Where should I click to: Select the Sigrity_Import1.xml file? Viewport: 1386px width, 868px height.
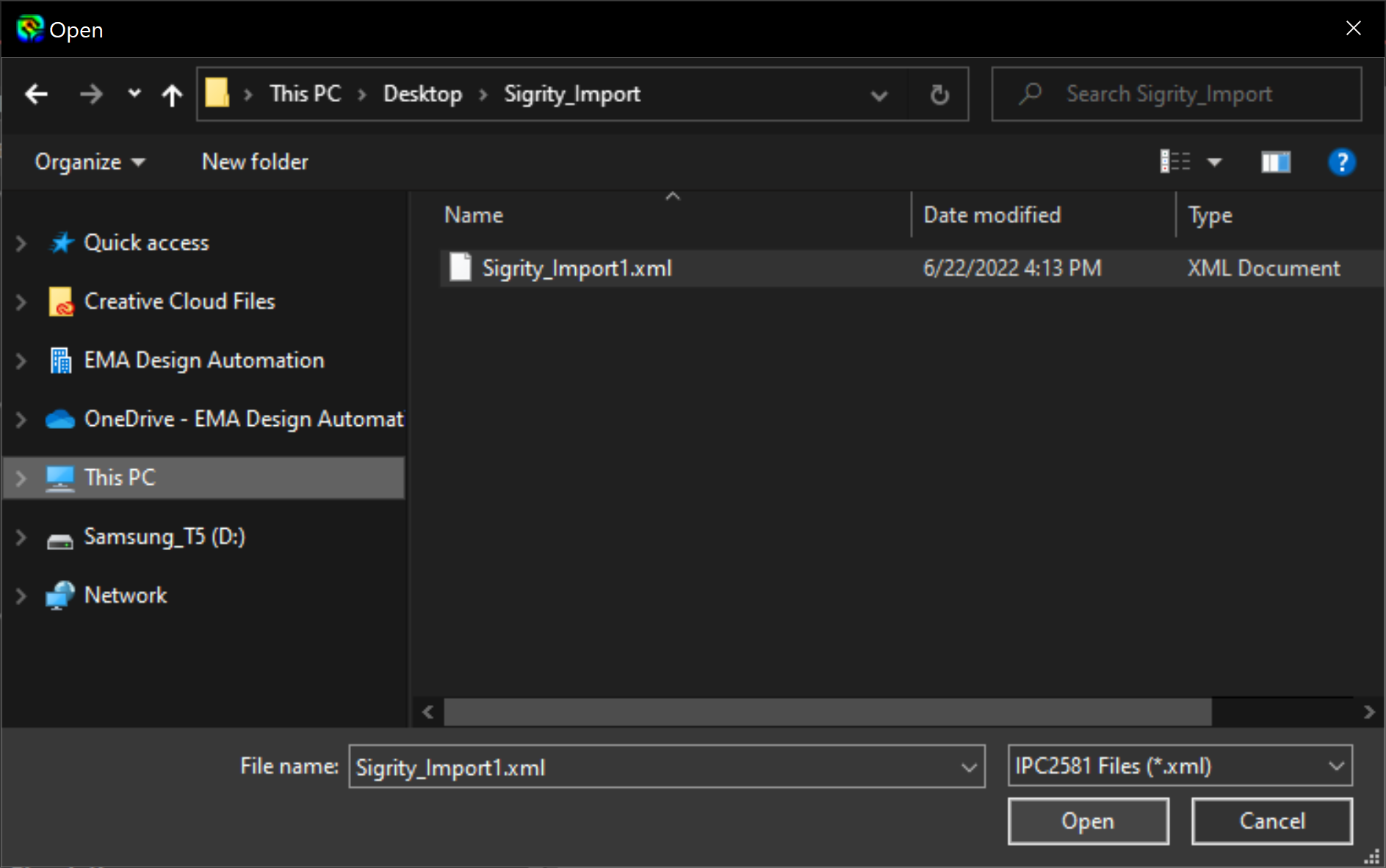577,267
